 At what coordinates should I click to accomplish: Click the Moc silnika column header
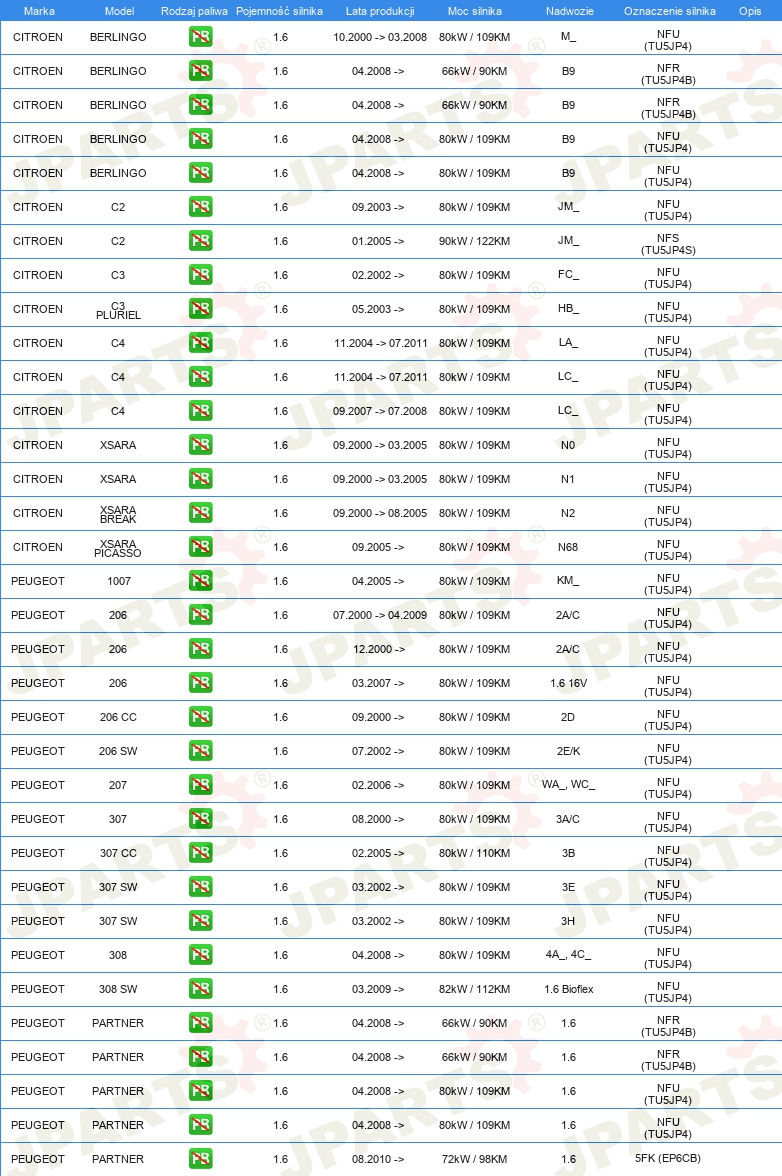[475, 11]
